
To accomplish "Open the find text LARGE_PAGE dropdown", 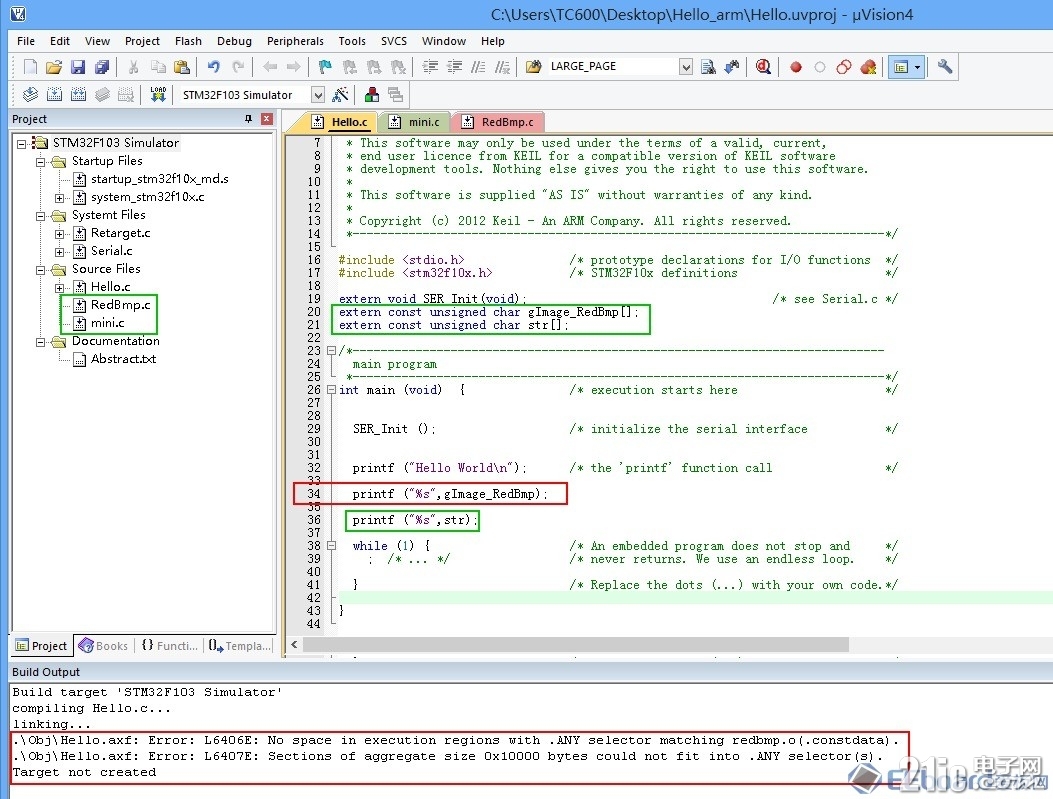I will (686, 66).
